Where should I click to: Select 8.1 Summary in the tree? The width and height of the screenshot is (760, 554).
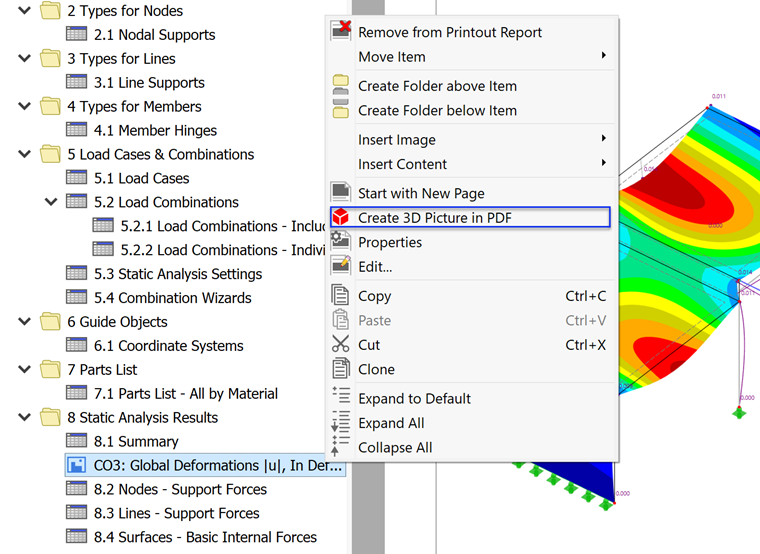136,441
